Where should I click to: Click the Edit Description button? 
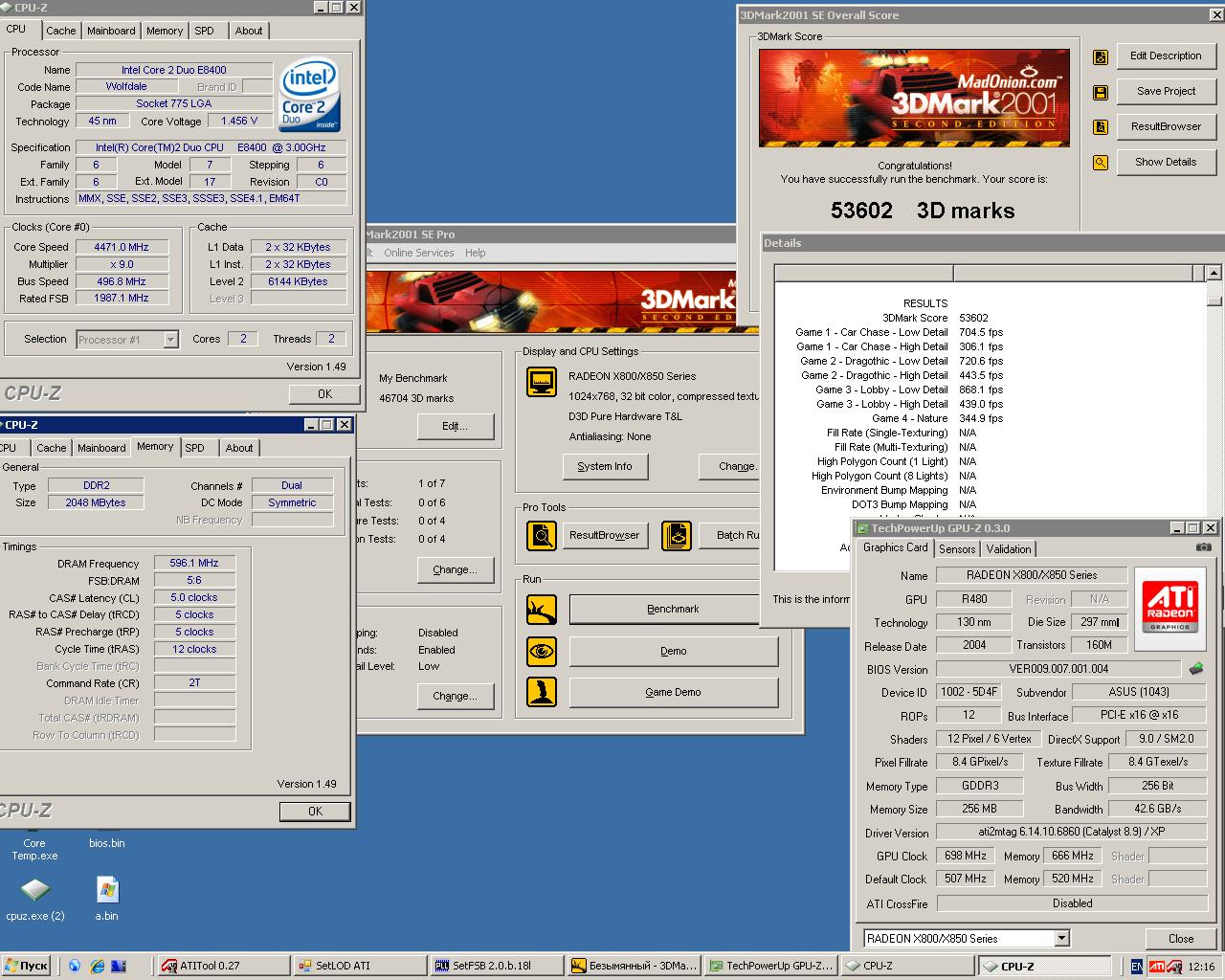(1166, 56)
